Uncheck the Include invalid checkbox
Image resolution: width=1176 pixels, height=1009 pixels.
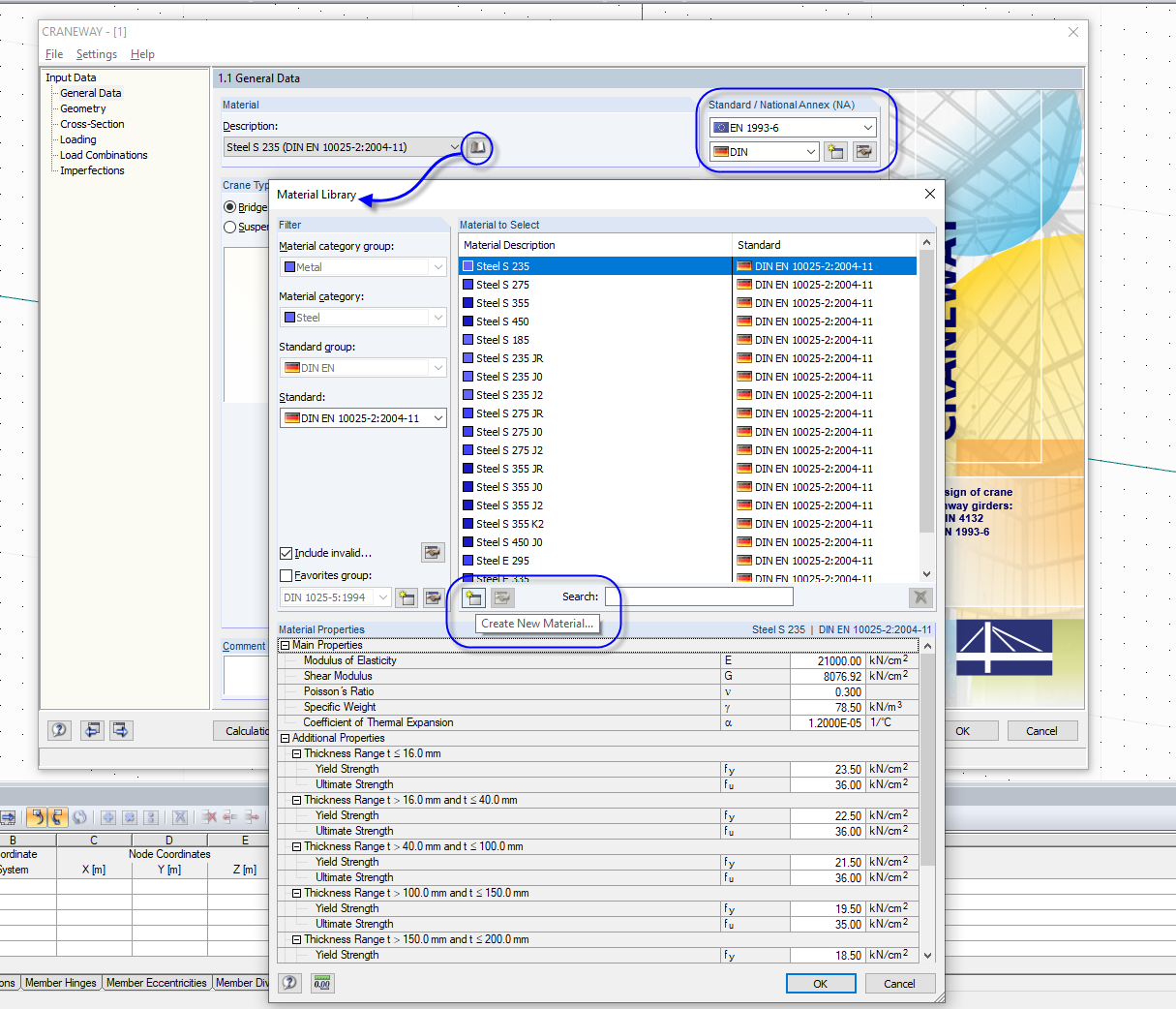tap(286, 553)
